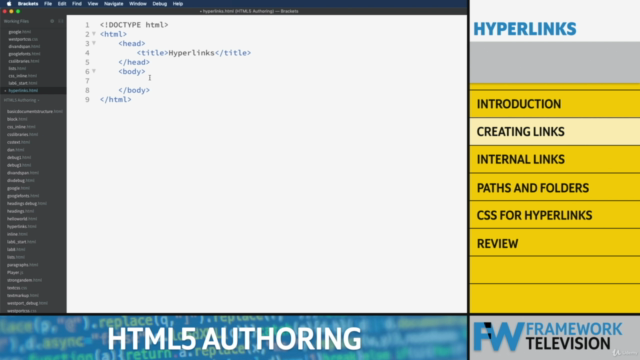Screen dimensions: 640x360
Task: Open Working Files gear settings
Action: pyautogui.click(x=52, y=21)
